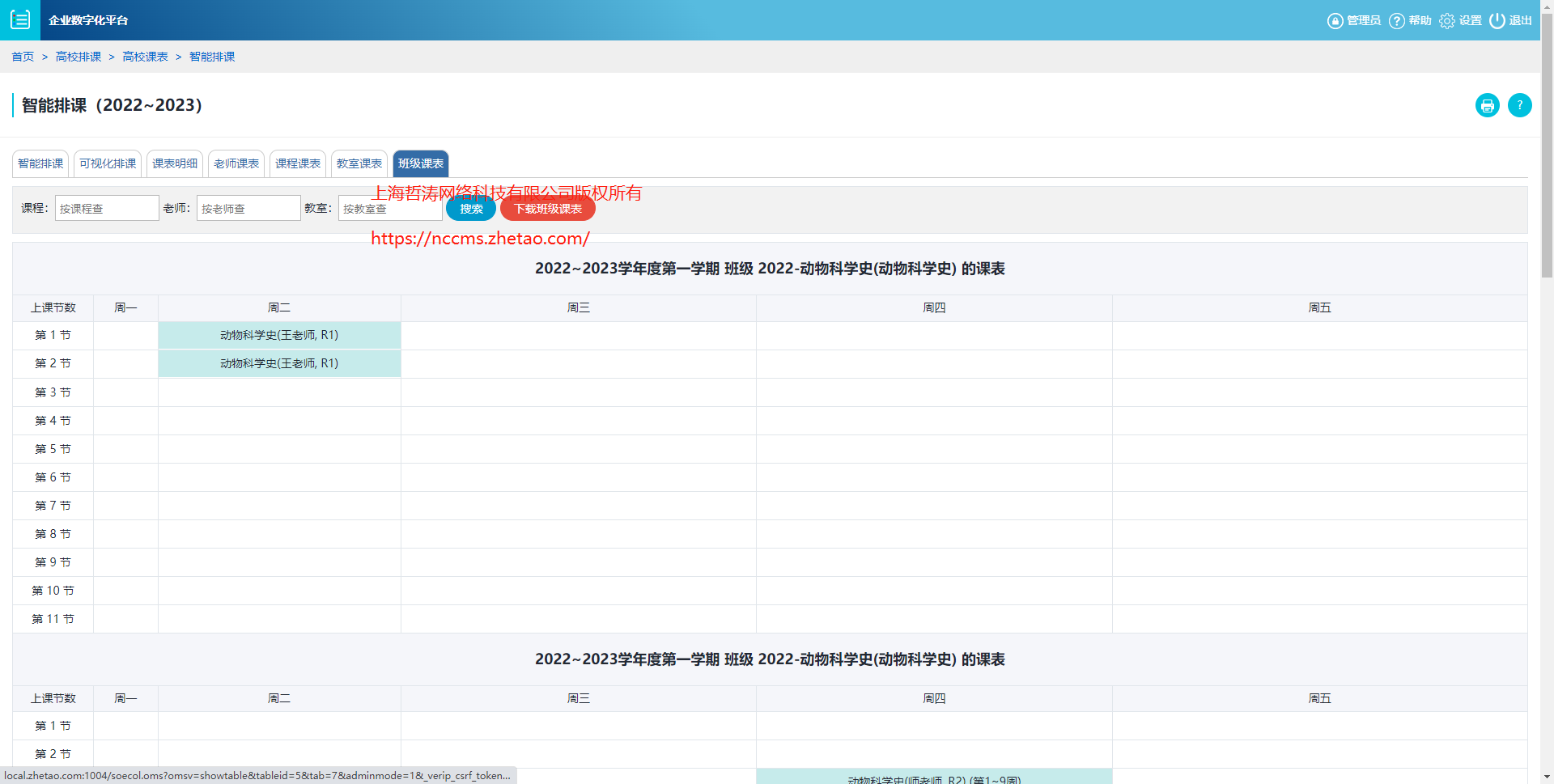Select the active 班级课表 tab
The width and height of the screenshot is (1554, 784).
[x=421, y=163]
